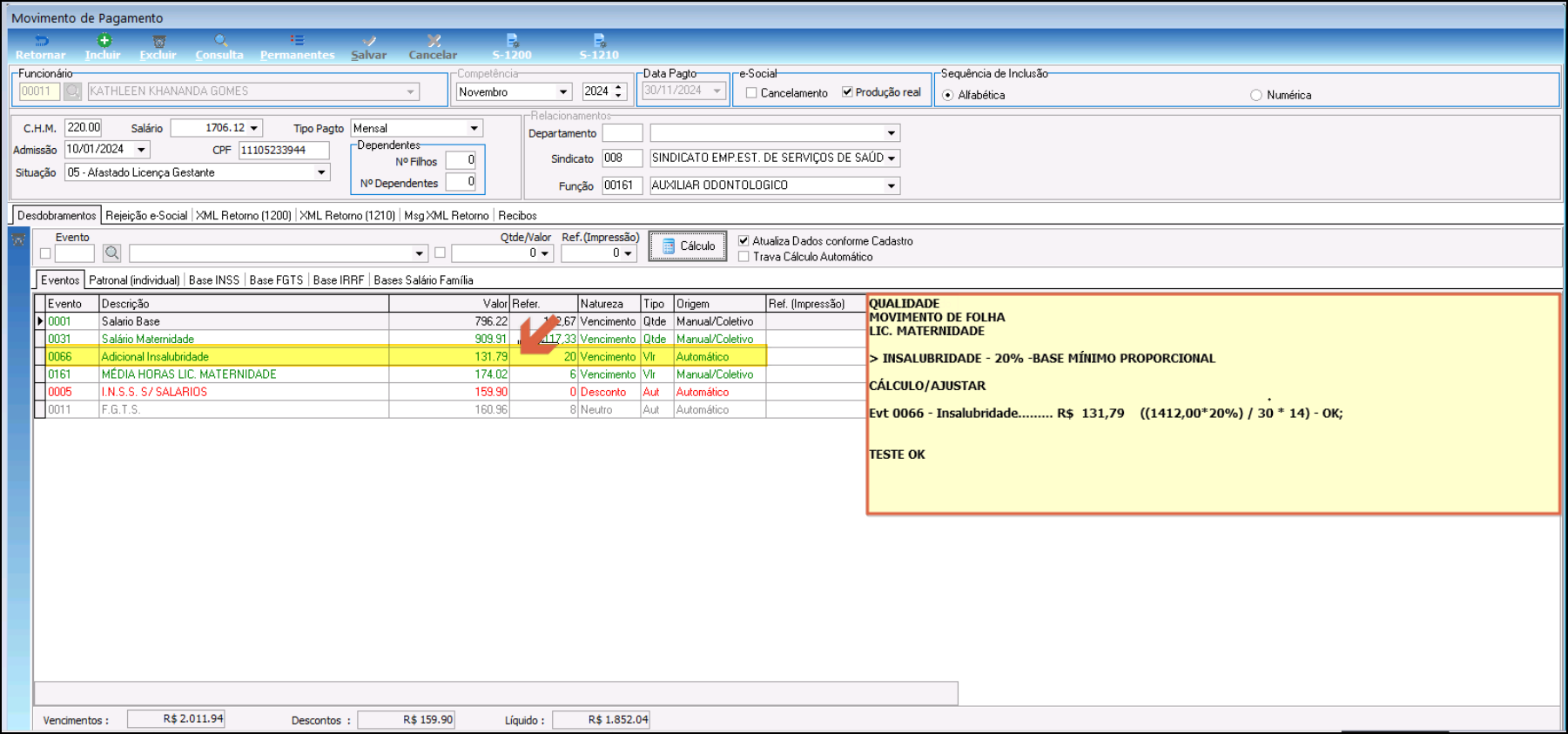Switch to the Rejeição e-Social tab

(146, 215)
